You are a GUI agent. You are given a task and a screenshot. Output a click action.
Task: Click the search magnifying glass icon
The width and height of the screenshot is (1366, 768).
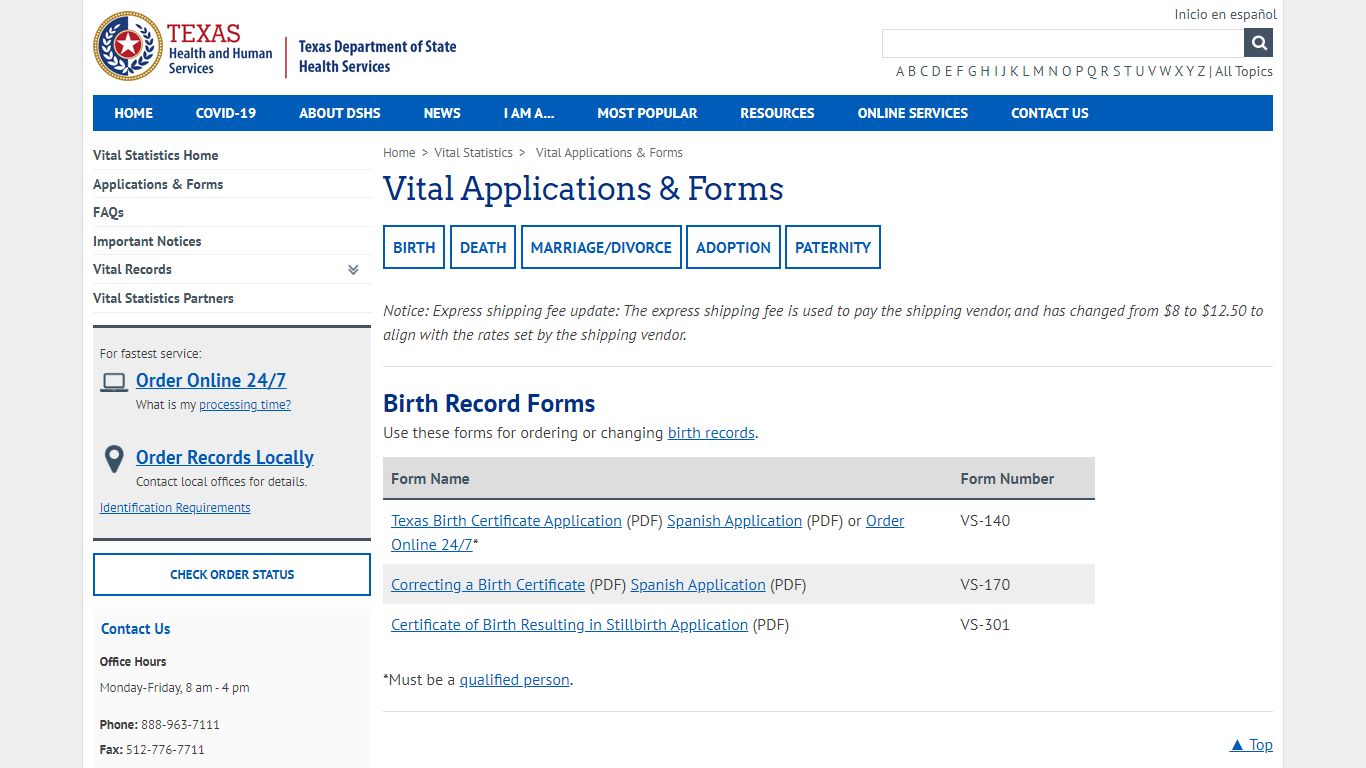[x=1258, y=42]
